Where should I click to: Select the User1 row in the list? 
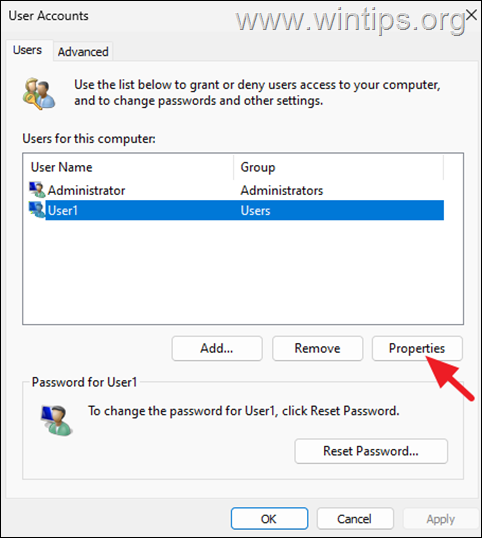click(x=236, y=210)
